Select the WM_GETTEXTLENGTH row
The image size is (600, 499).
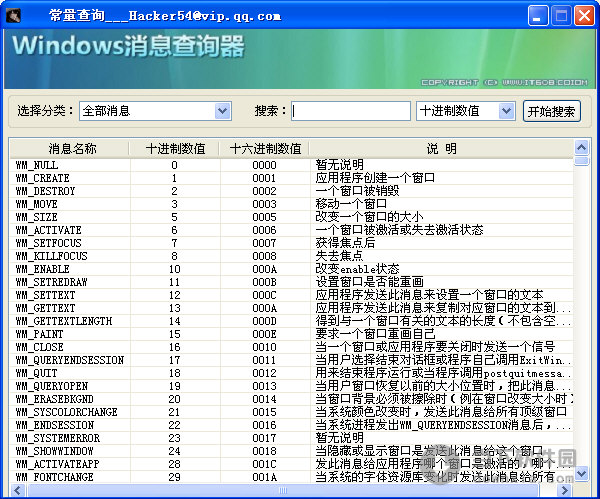(x=292, y=321)
